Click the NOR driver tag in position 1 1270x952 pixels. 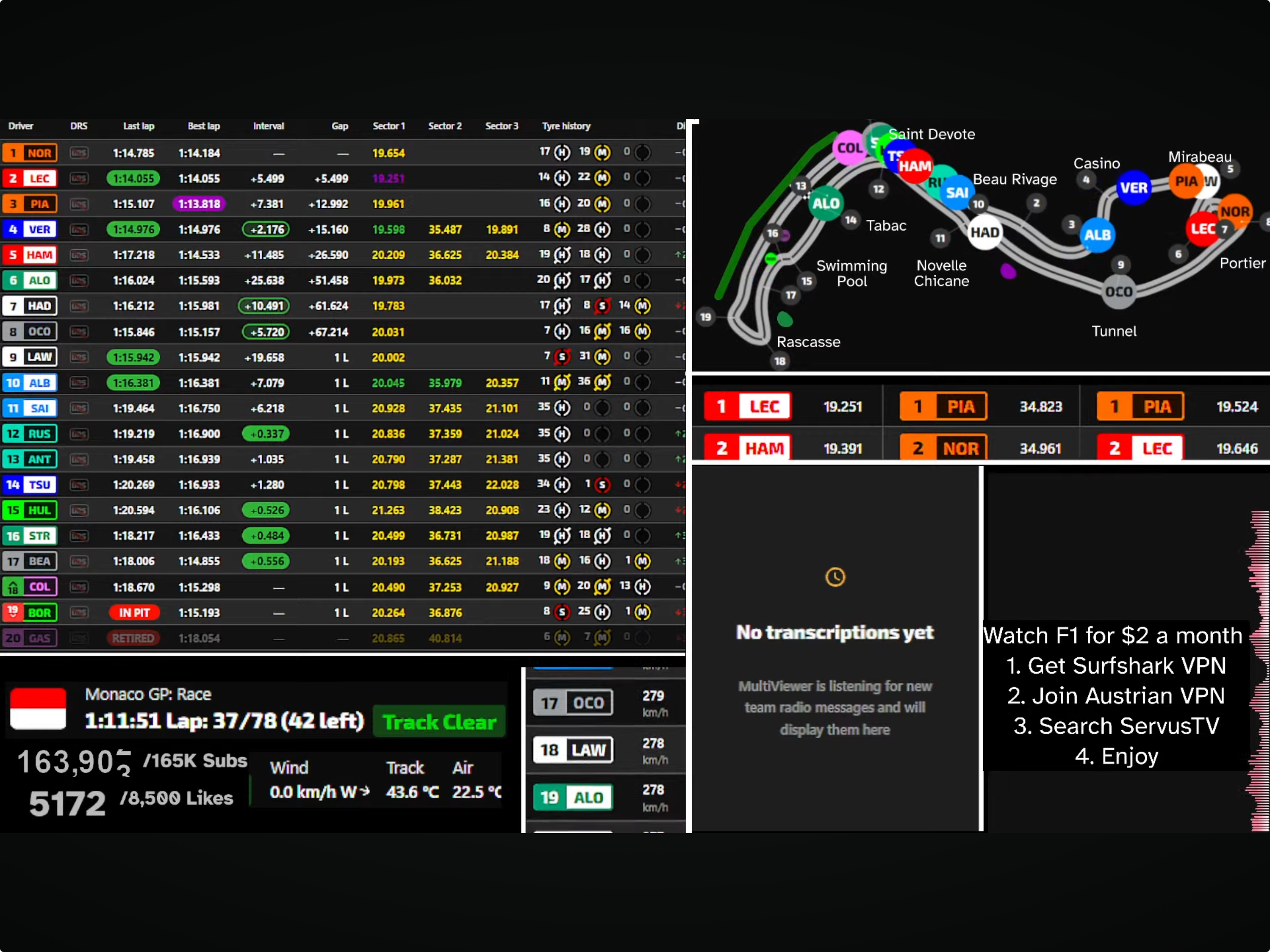(30, 153)
